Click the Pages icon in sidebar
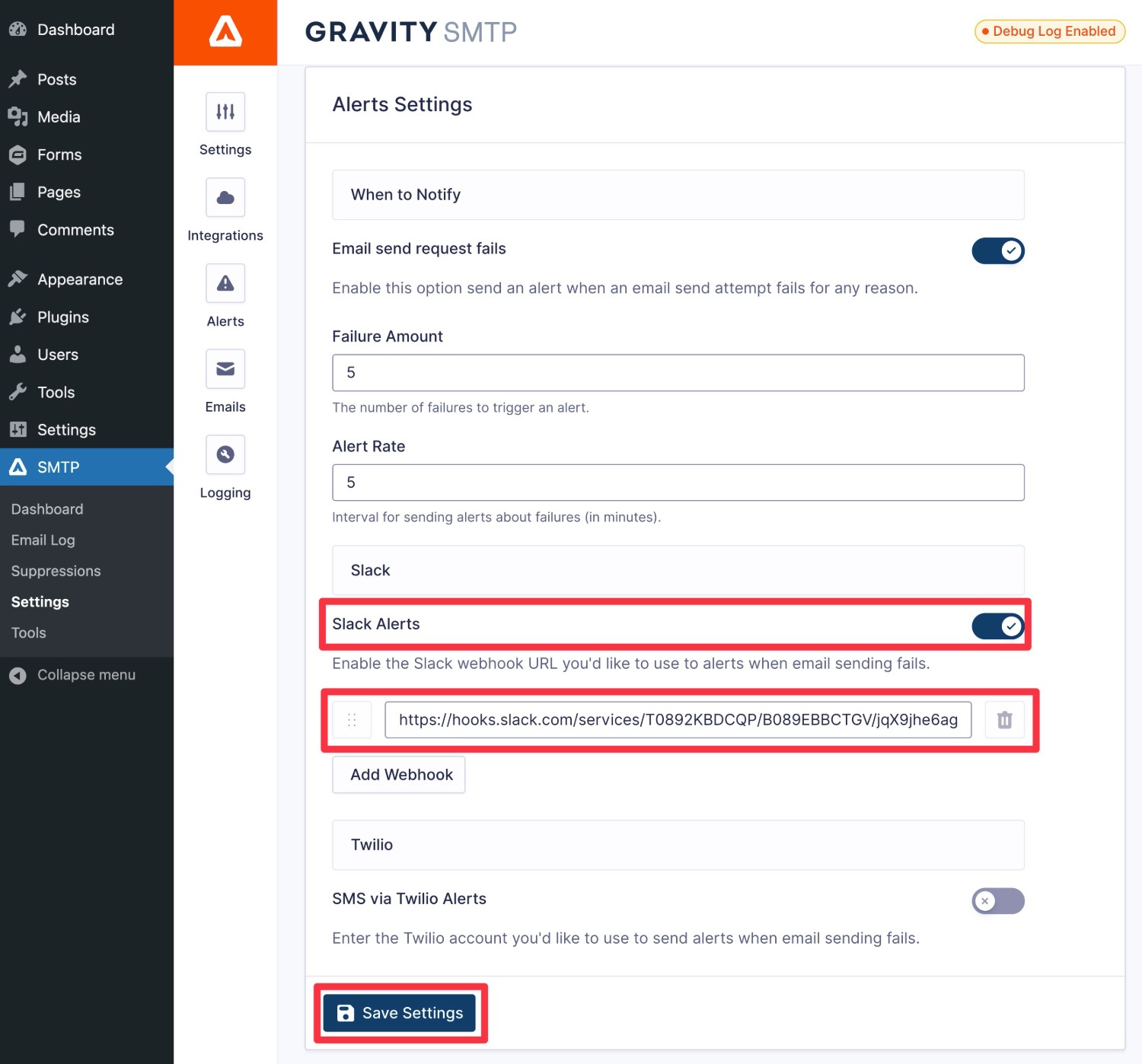This screenshot has height=1064, width=1142. tap(18, 192)
